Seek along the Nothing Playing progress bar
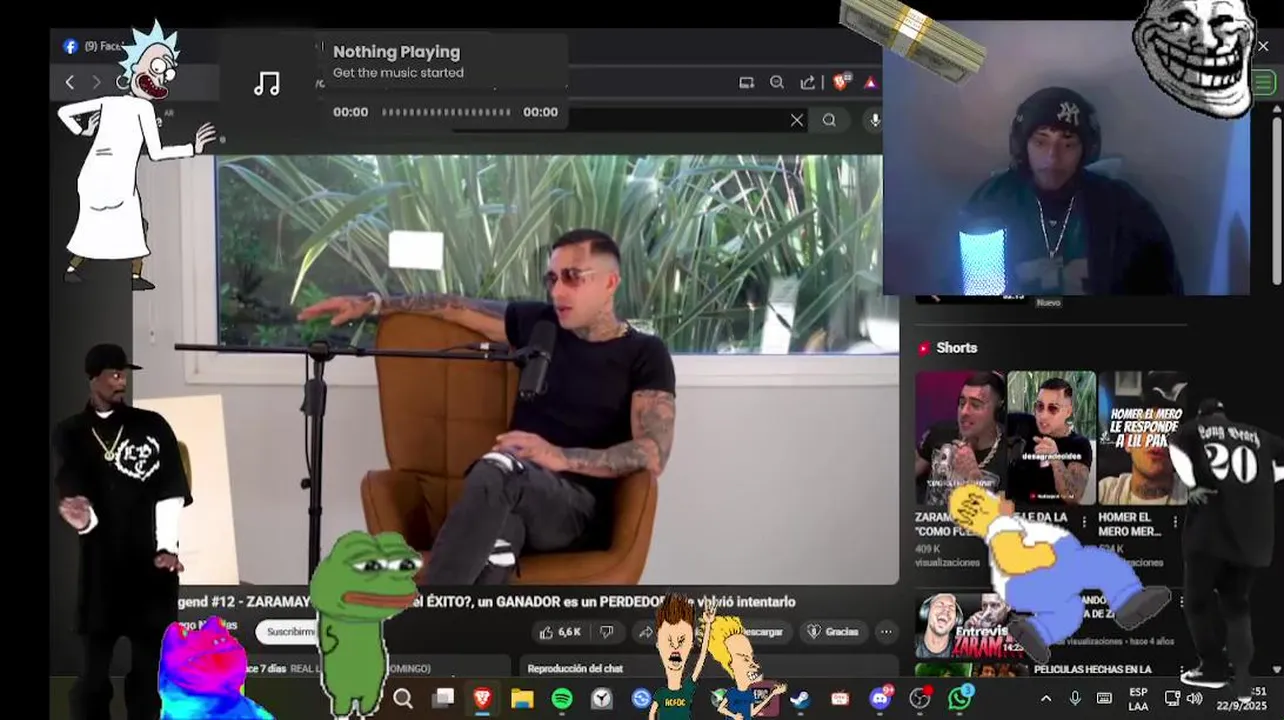This screenshot has height=720, width=1284. tap(446, 112)
